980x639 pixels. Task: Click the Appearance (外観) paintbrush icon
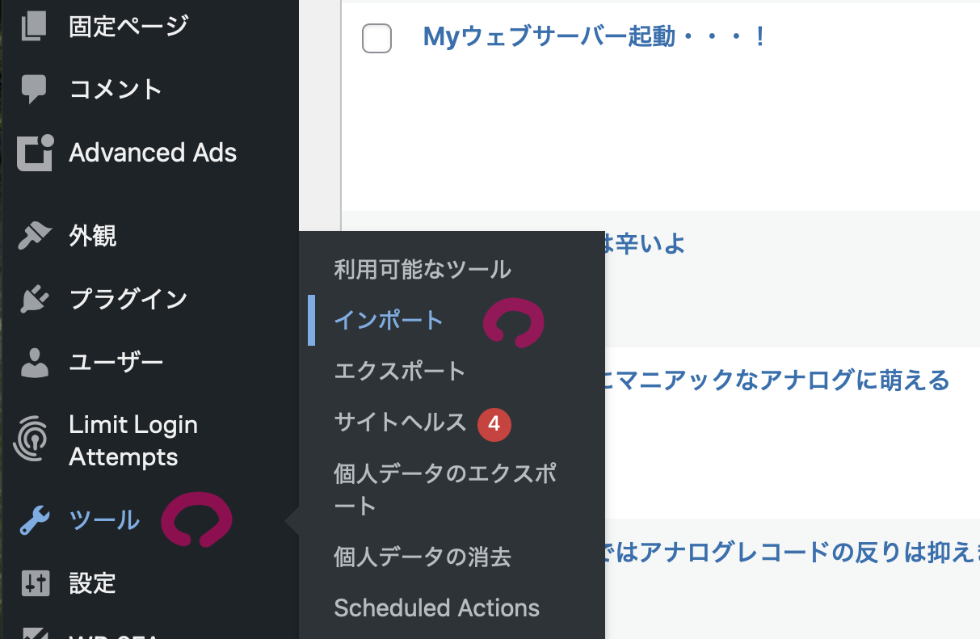tap(34, 236)
